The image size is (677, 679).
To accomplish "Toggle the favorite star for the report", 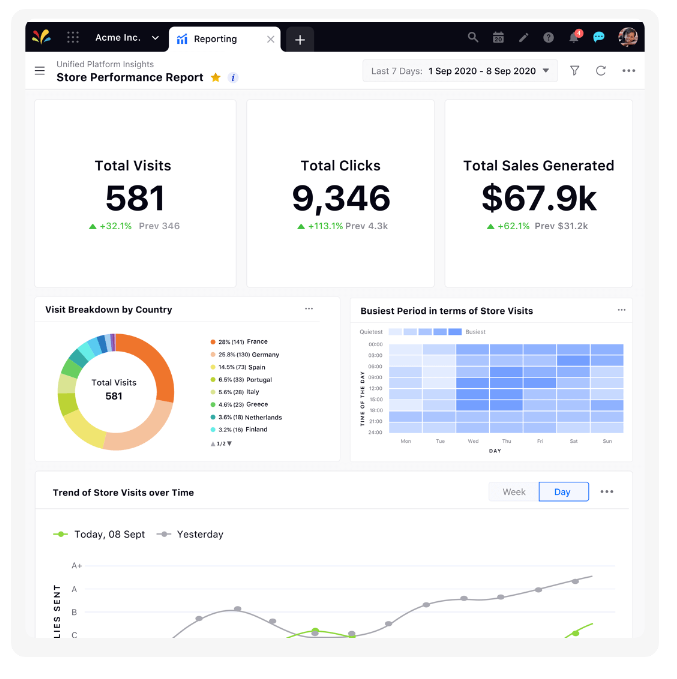I will 216,77.
